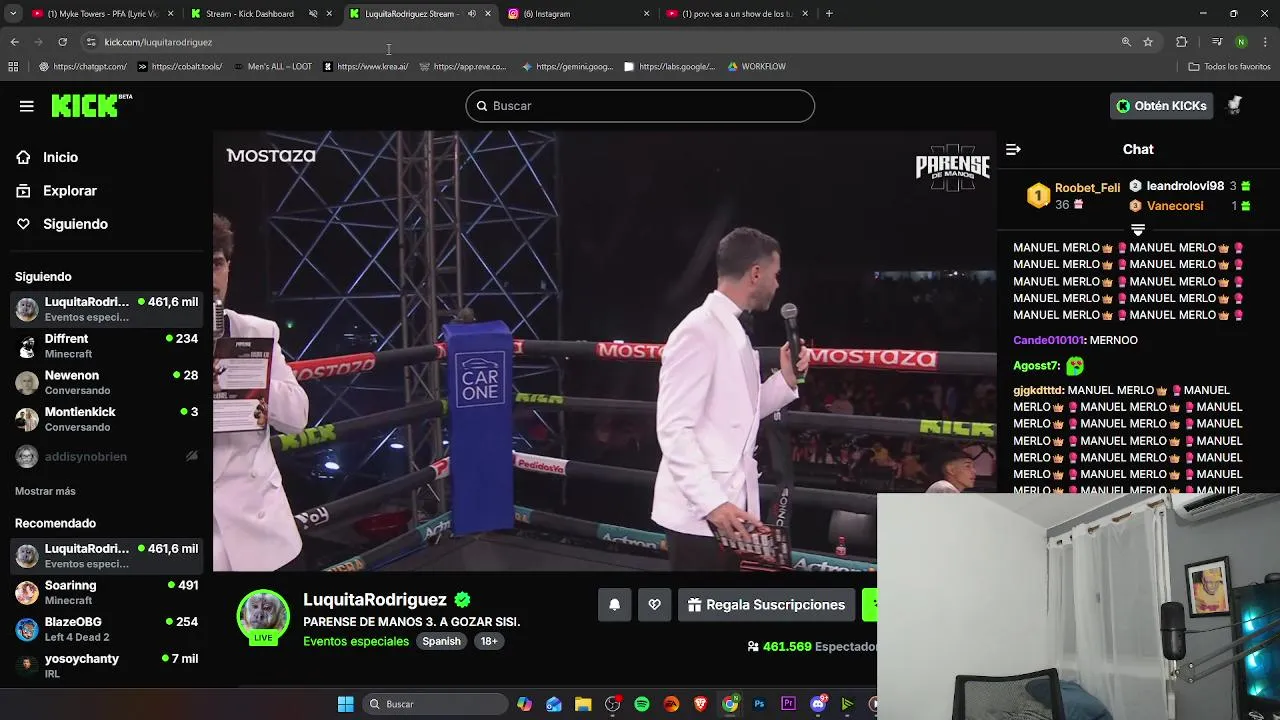The width and height of the screenshot is (1280, 720).
Task: Open the Kick hamburger menu
Action: tap(27, 106)
